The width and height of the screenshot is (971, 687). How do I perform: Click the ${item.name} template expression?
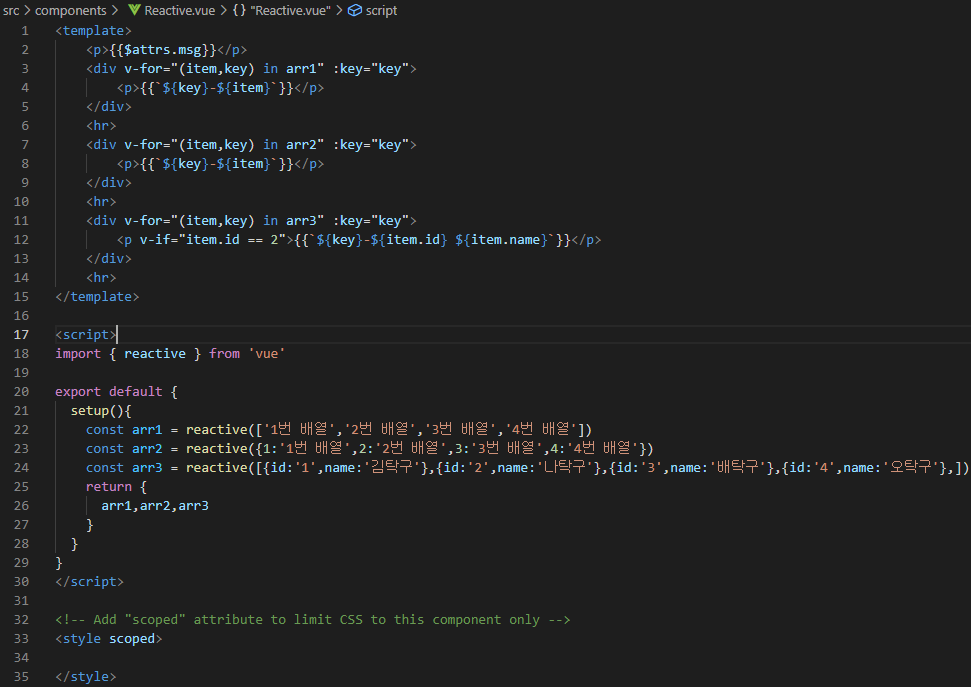pyautogui.click(x=502, y=240)
